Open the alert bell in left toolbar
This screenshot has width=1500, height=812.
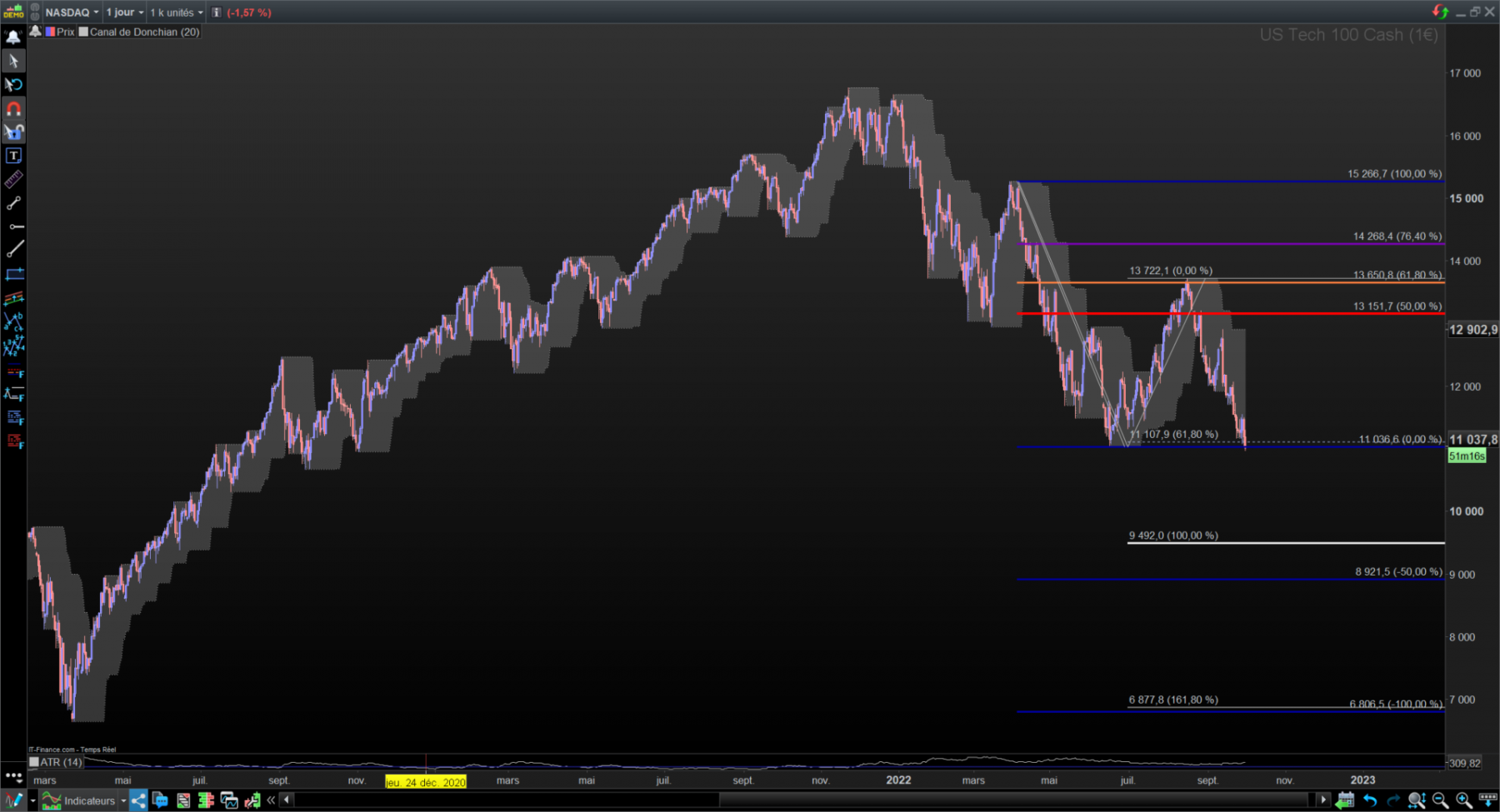(x=13, y=37)
